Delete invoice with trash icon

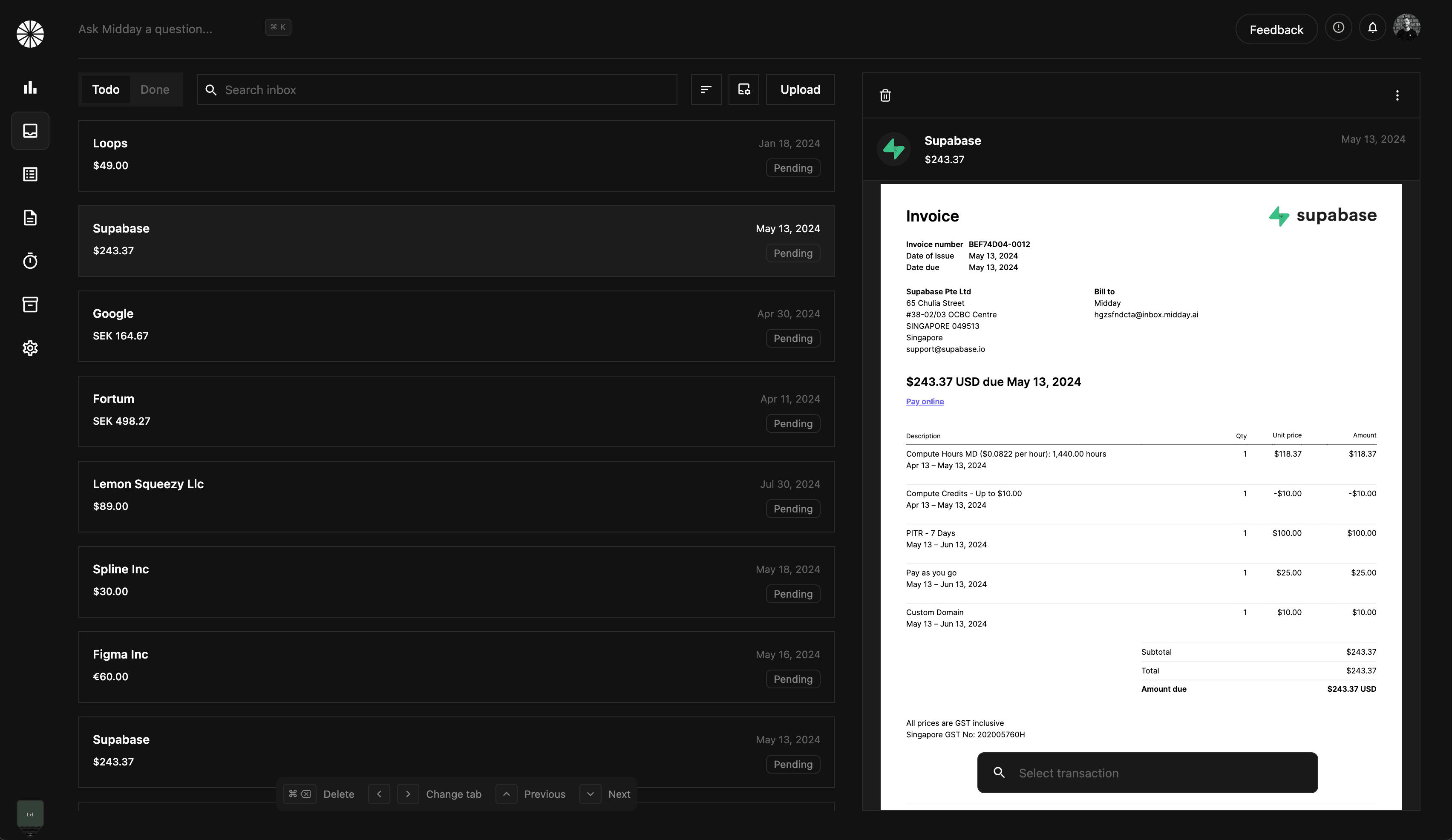point(885,96)
